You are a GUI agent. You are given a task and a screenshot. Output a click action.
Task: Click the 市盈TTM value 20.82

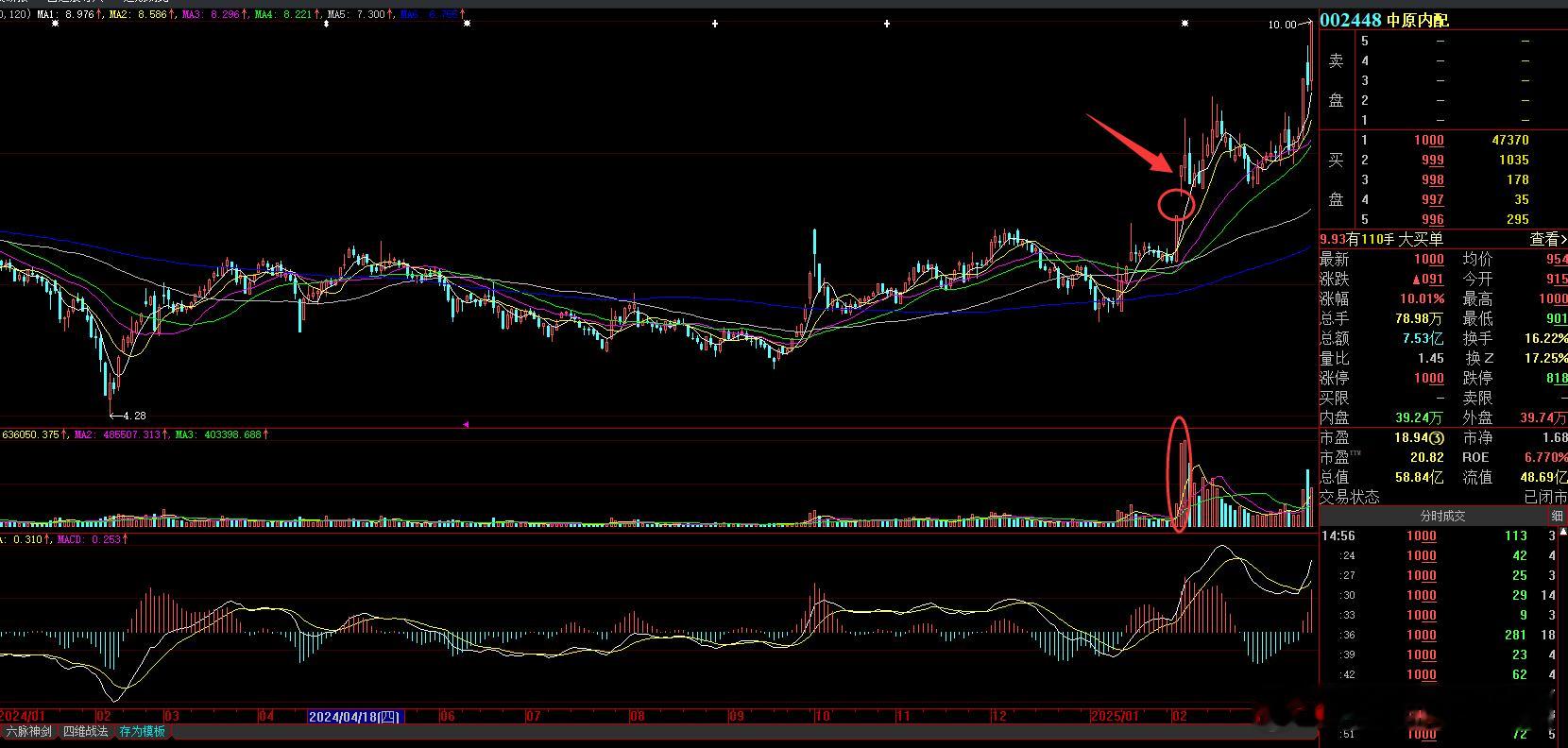tap(1426, 457)
